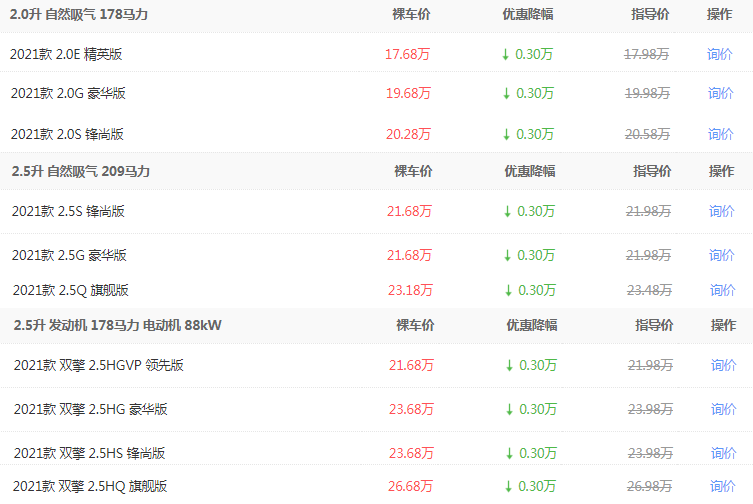Click the 2.0升 自然吸气 178马力 group header

(78, 13)
